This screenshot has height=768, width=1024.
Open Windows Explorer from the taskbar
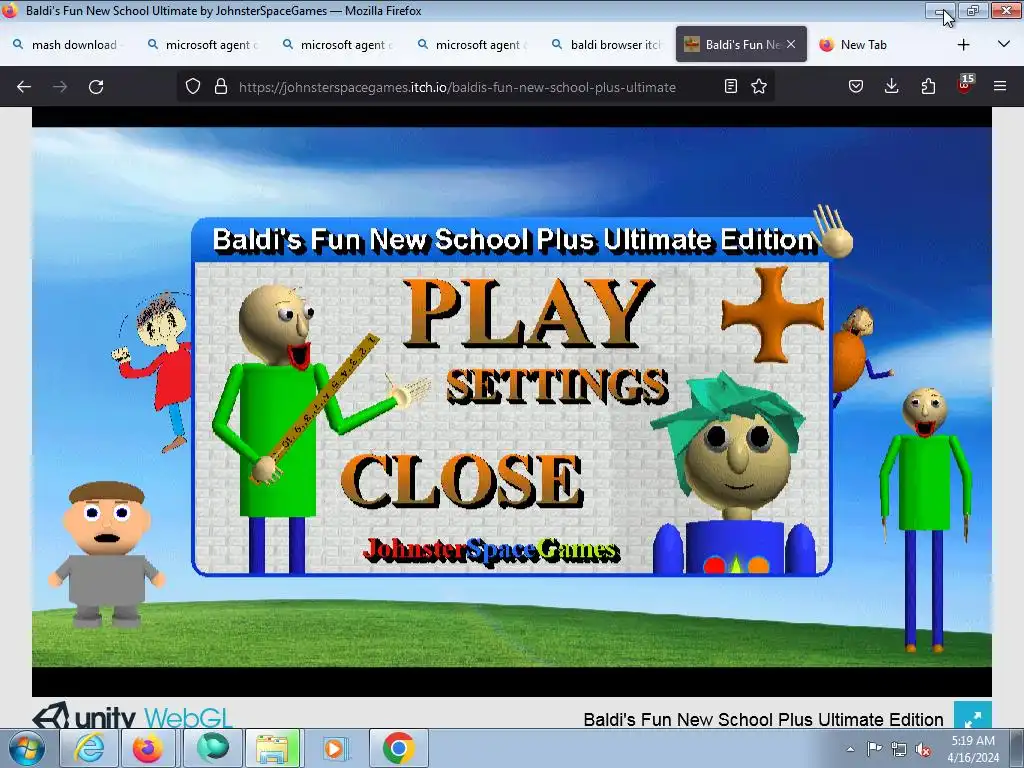pyautogui.click(x=272, y=748)
